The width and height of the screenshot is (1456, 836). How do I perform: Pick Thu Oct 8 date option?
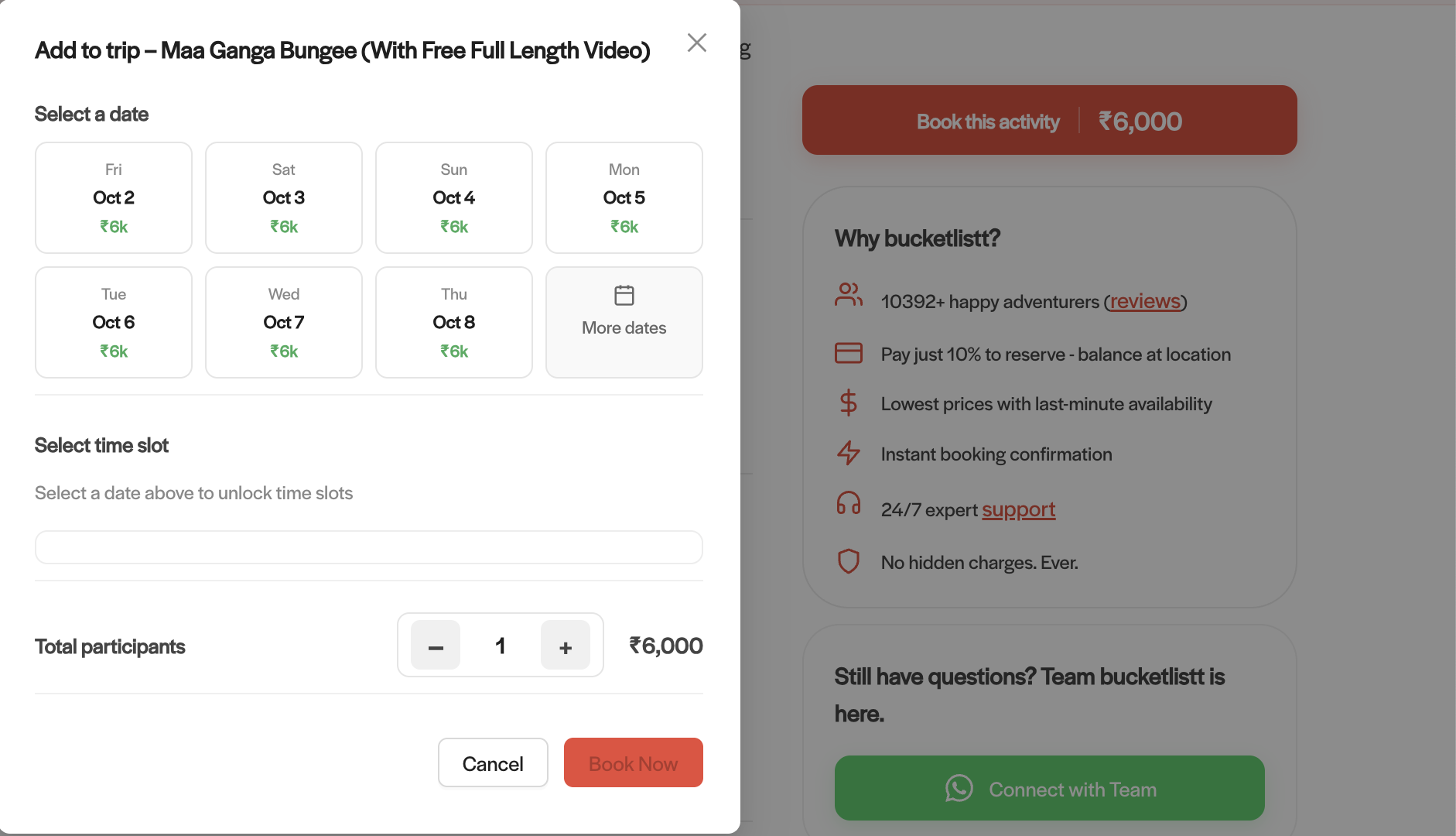[454, 322]
